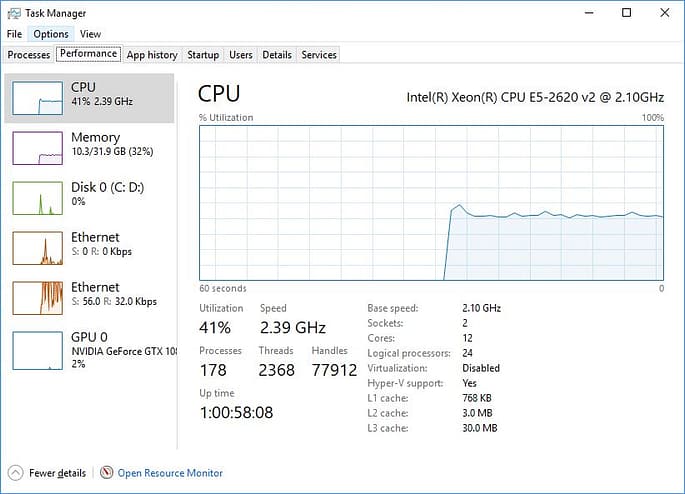685x494 pixels.
Task: Click the Resource Monitor icon
Action: 107,472
